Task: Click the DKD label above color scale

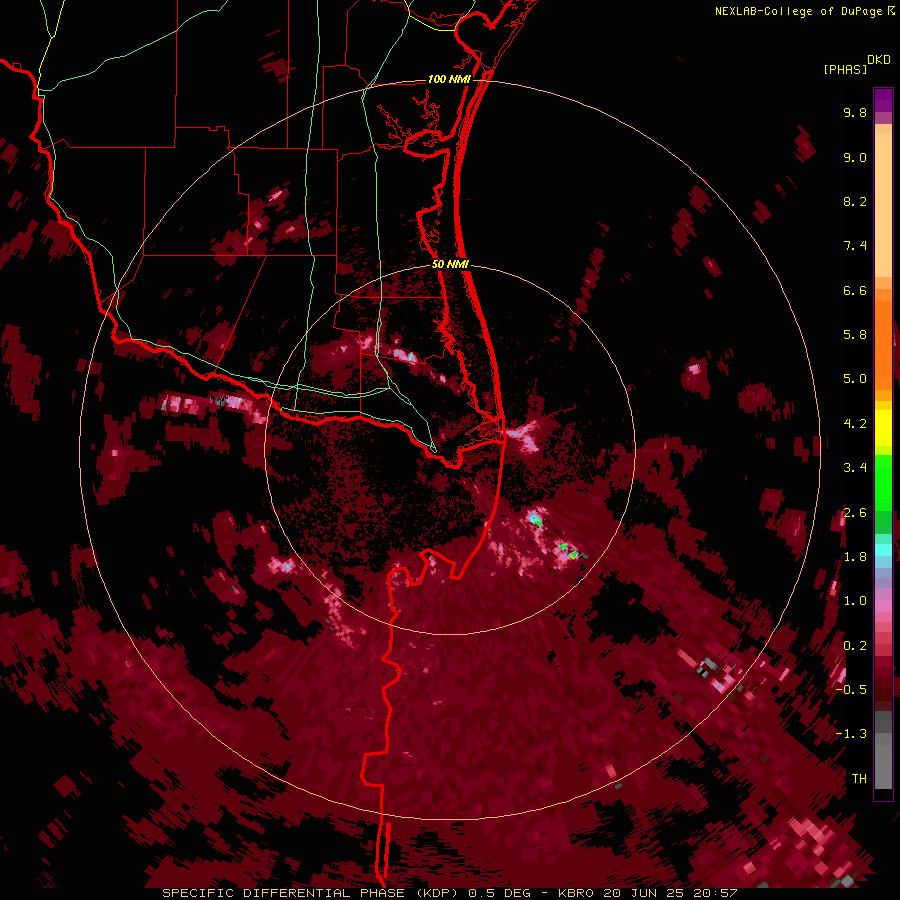Action: tap(879, 60)
